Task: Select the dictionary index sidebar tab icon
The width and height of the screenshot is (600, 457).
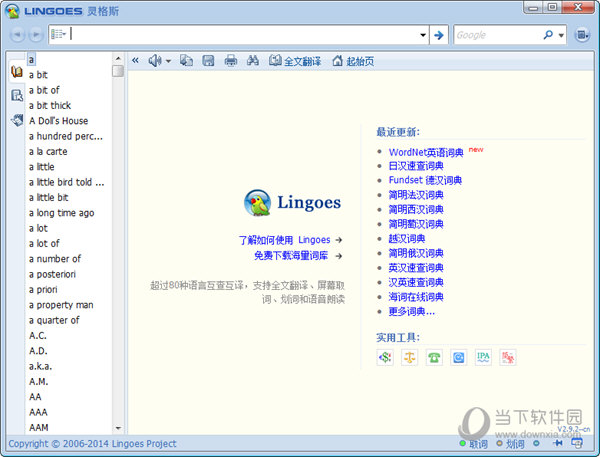Action: click(x=16, y=72)
